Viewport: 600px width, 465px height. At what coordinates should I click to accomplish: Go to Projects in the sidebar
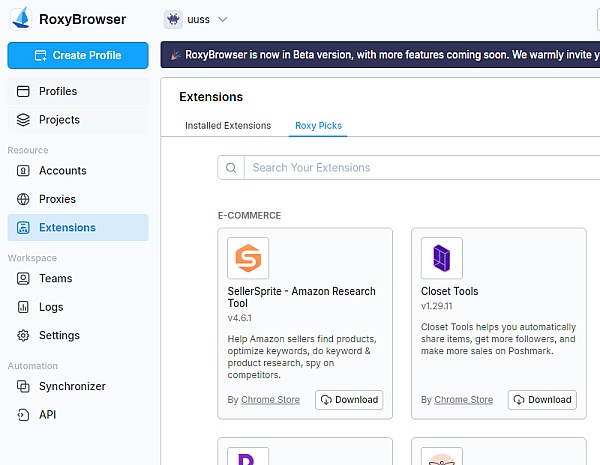pyautogui.click(x=59, y=120)
